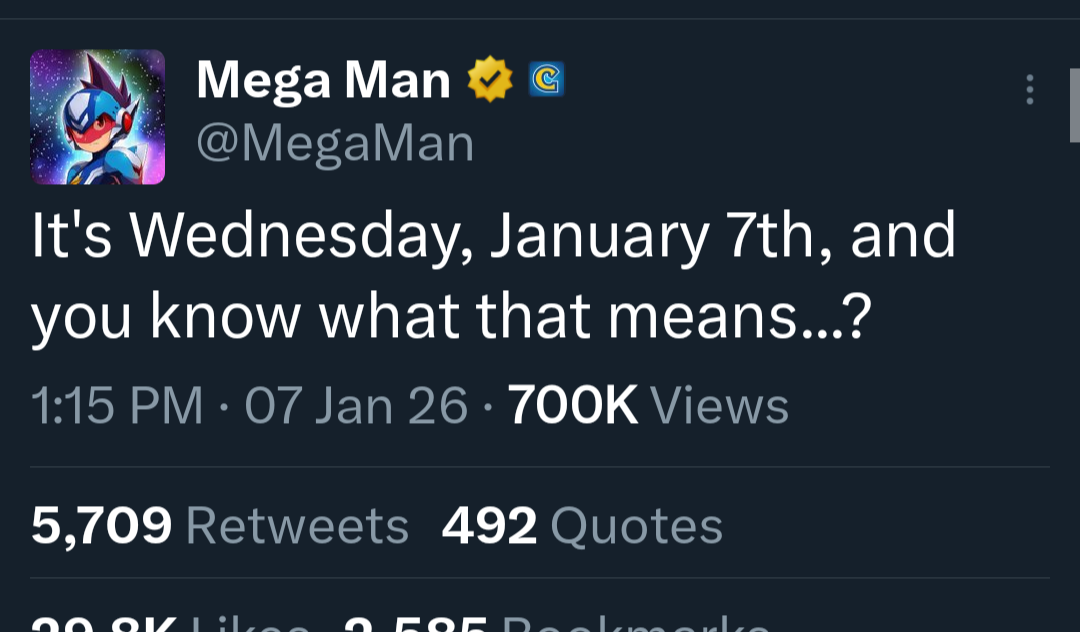This screenshot has height=632, width=1080.
Task: Click the partially visible bookmarks count number
Action: pyautogui.click(x=415, y=626)
